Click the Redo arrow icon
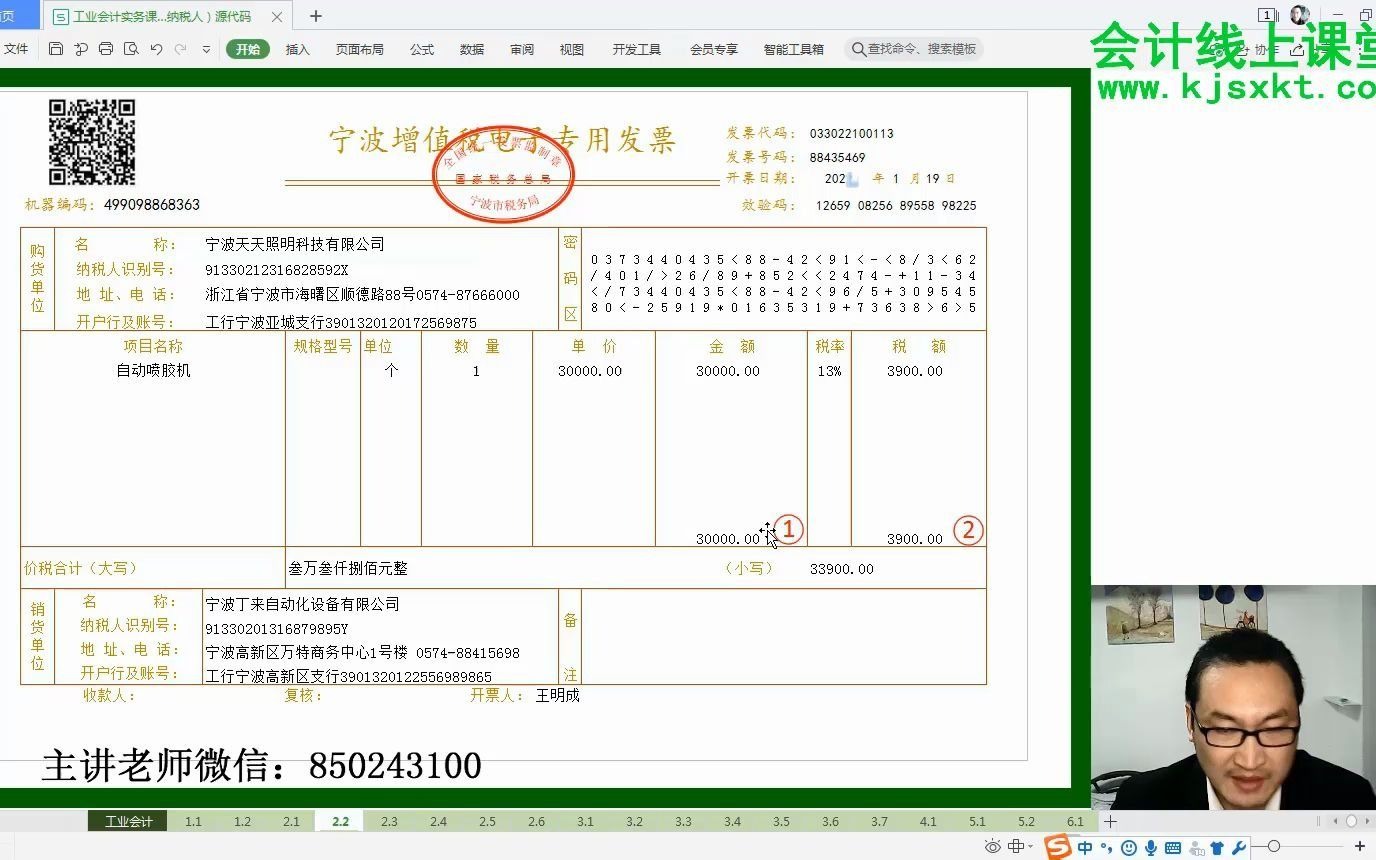The height and width of the screenshot is (860, 1376). click(x=181, y=49)
